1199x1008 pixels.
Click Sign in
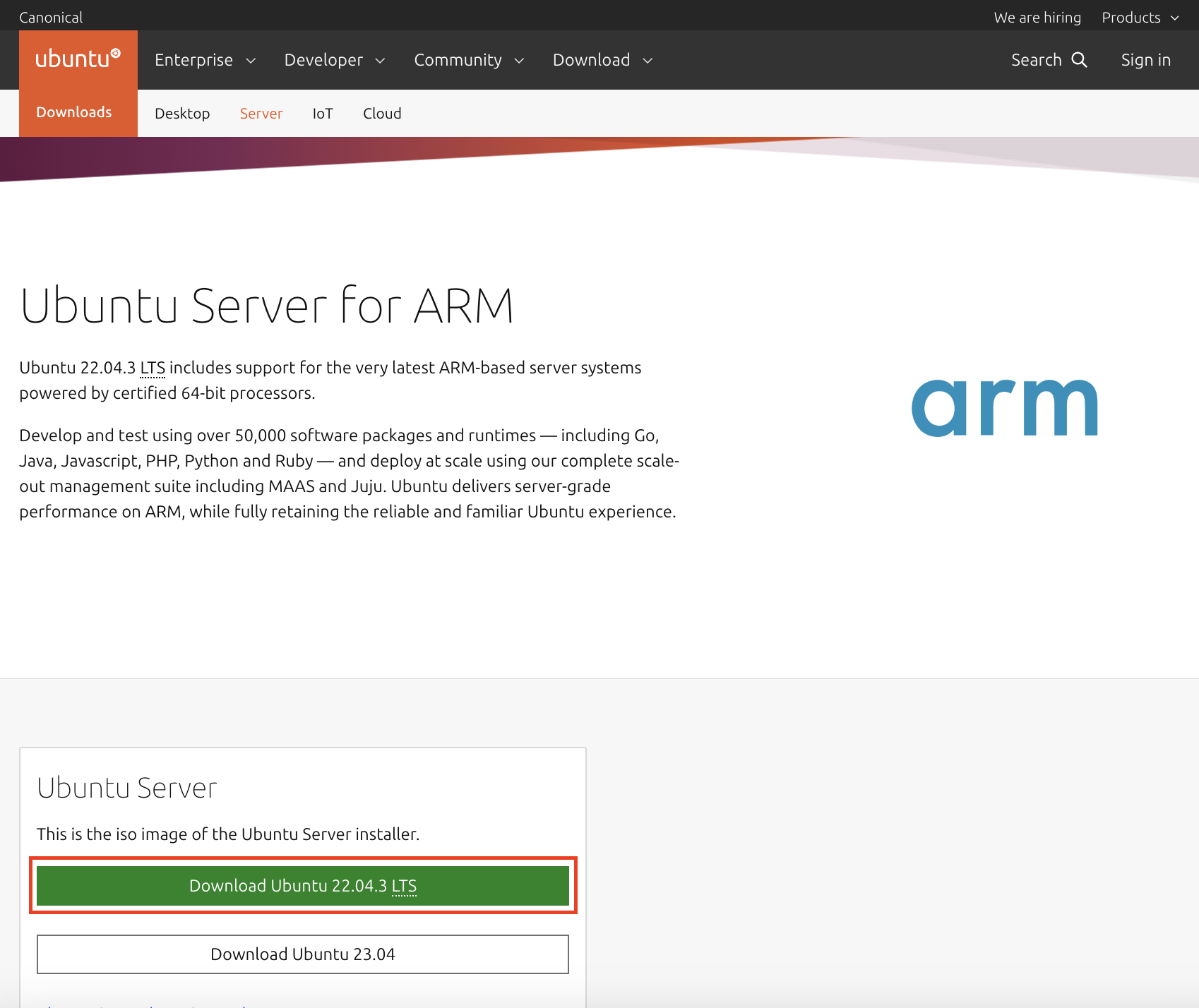coord(1145,60)
